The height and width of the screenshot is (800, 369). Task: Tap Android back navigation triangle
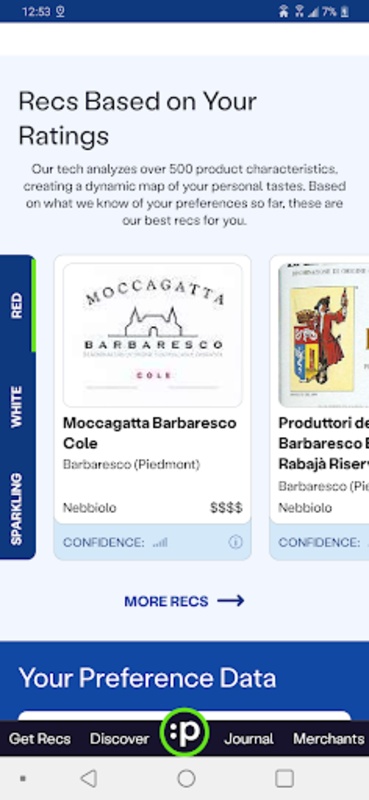point(88,778)
